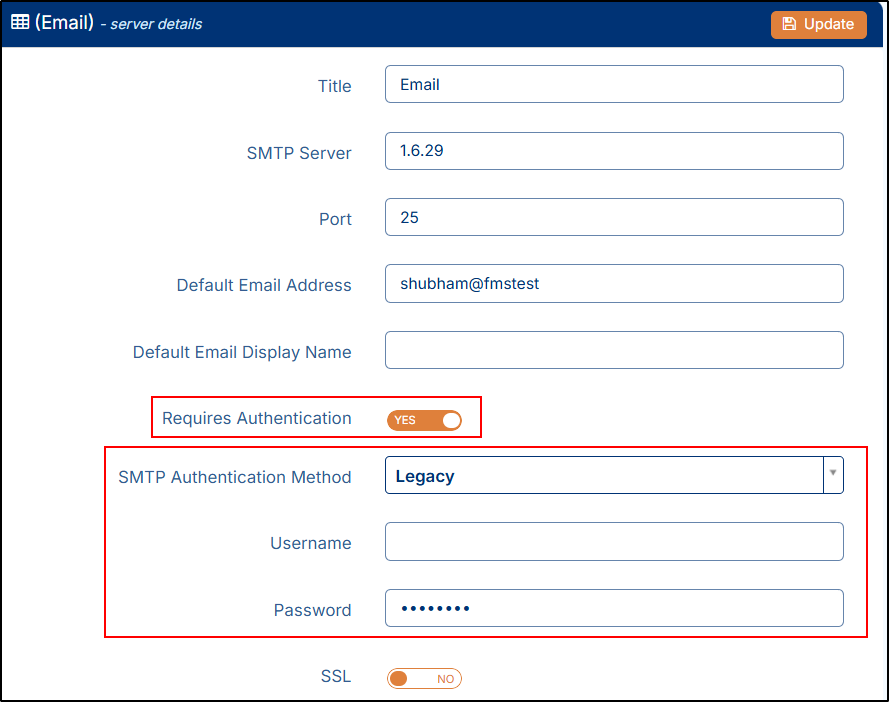The width and height of the screenshot is (889, 702).
Task: Click the Default Email Address field
Action: 613,284
